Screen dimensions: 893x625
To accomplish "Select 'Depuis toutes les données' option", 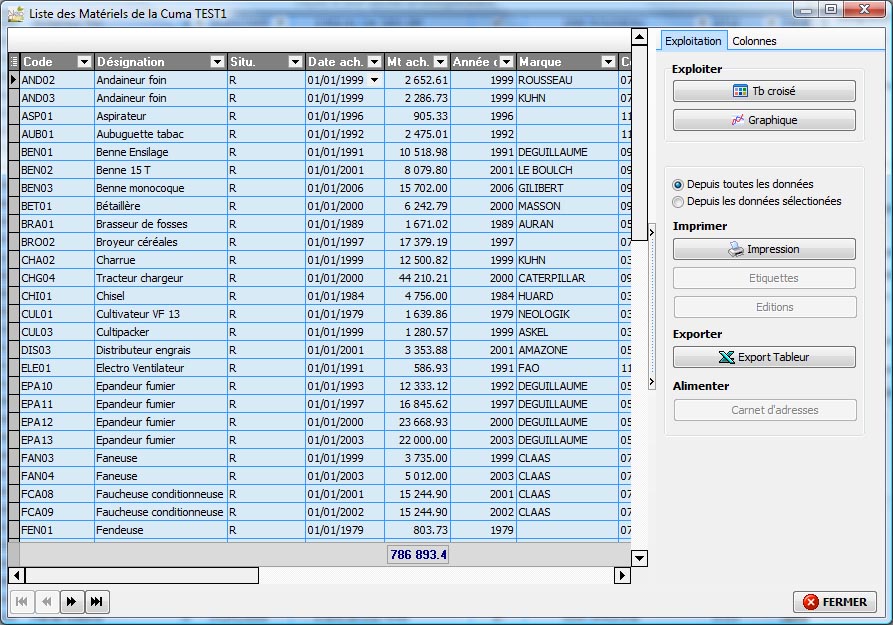I will [x=679, y=185].
